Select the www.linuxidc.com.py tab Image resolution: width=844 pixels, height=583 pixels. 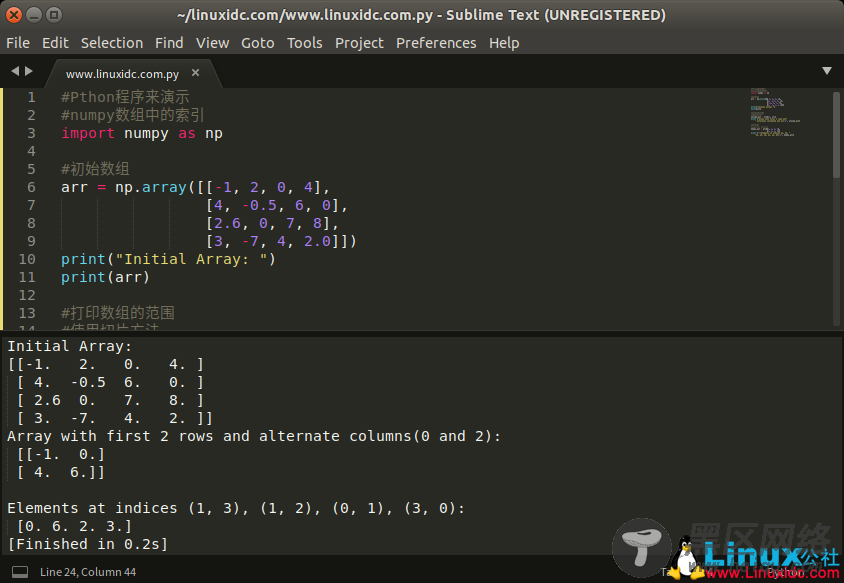pos(122,74)
